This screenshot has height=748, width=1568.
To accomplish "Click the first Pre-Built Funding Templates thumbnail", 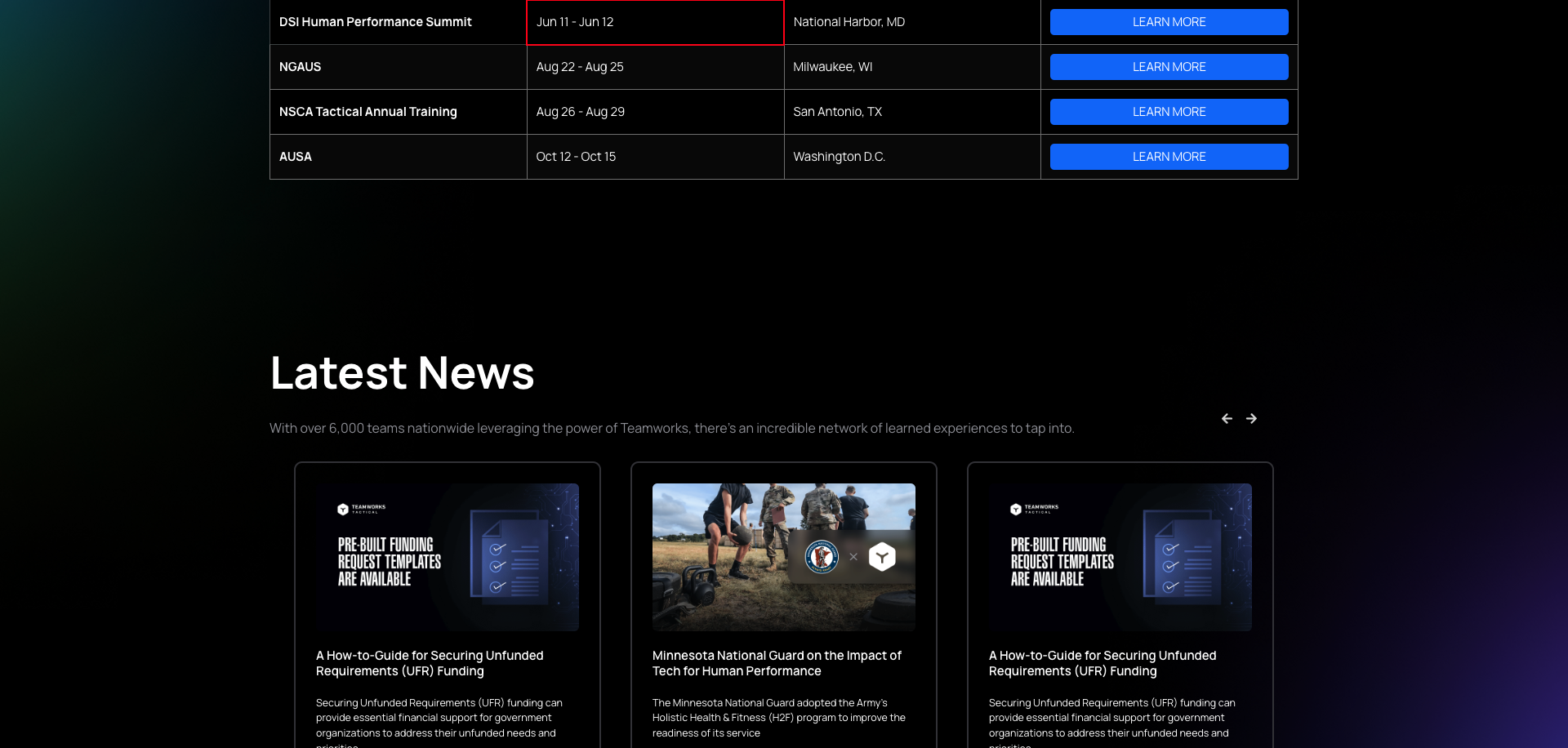I will pyautogui.click(x=447, y=558).
